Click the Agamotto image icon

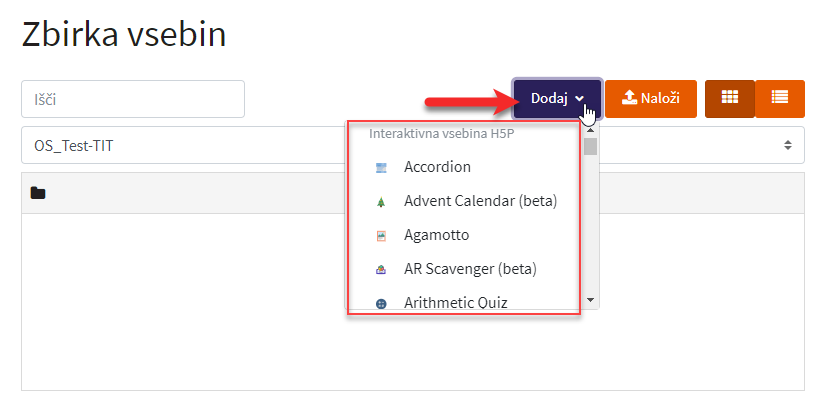click(x=381, y=236)
